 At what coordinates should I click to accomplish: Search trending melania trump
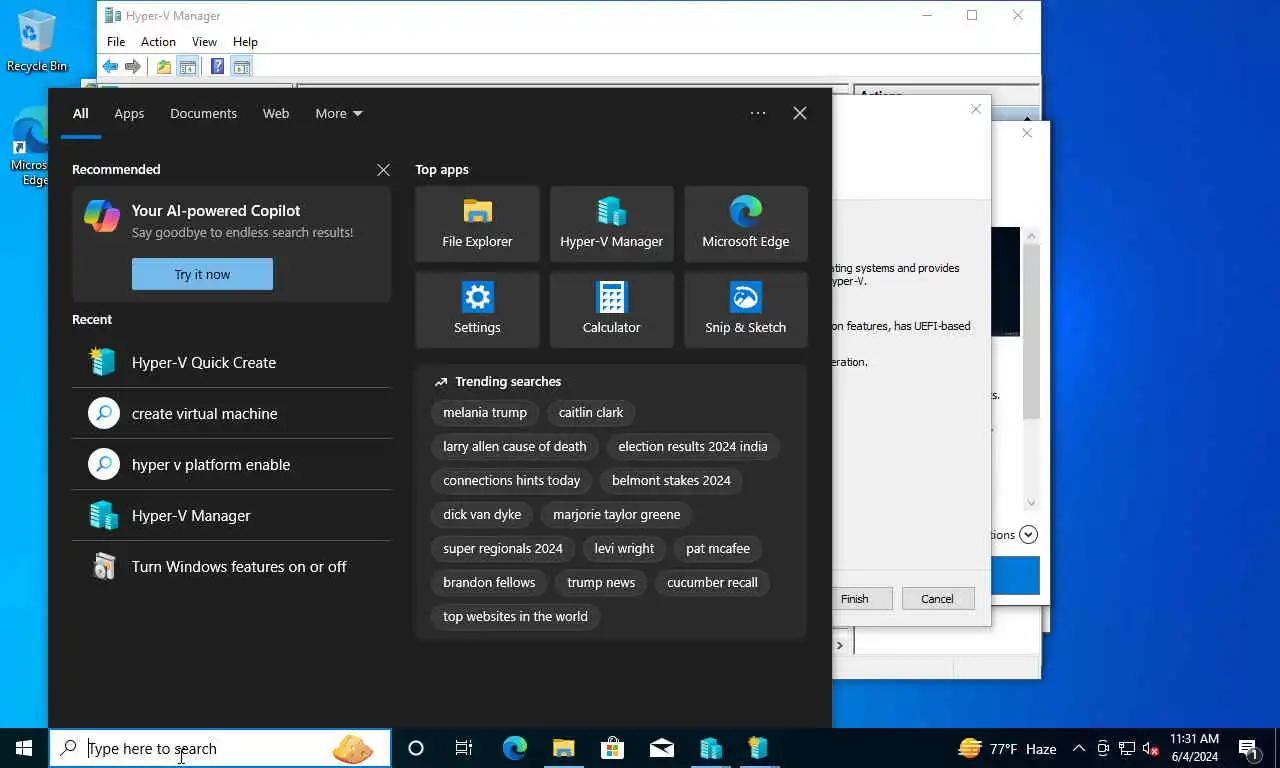pos(485,413)
